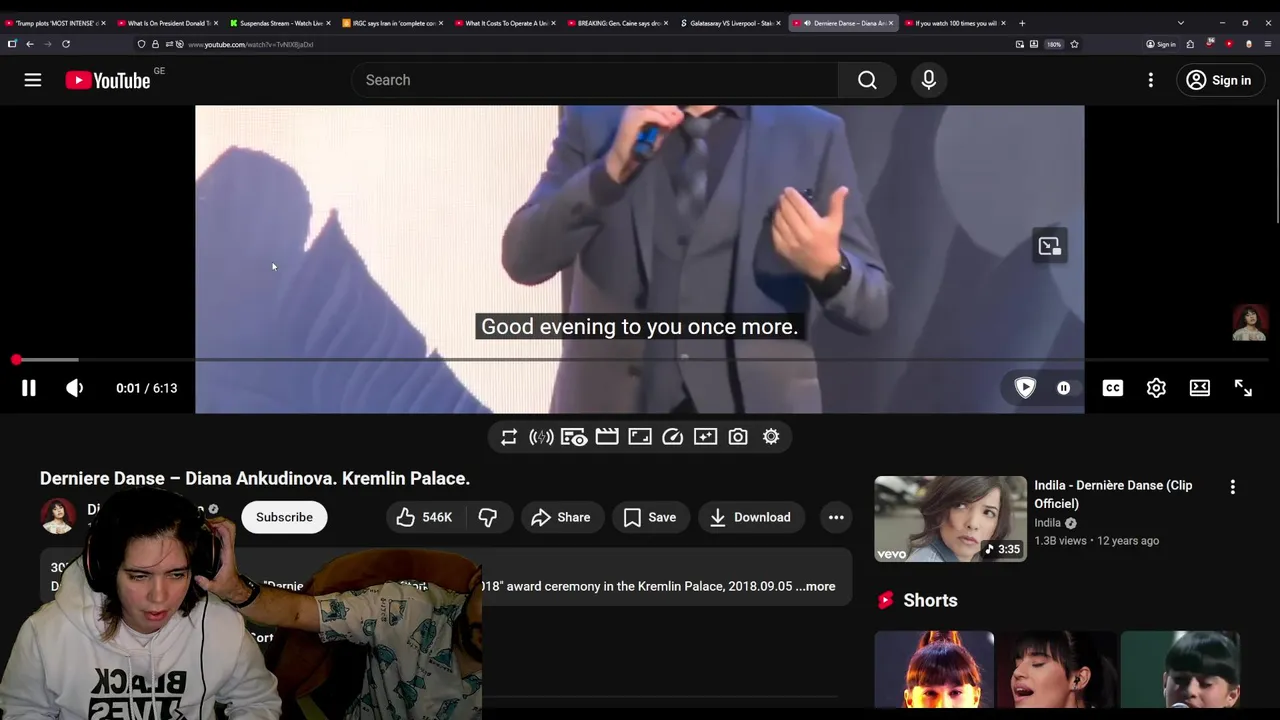Open the list all tabs dropdown
Viewport: 1280px width, 720px height.
click(x=1181, y=23)
